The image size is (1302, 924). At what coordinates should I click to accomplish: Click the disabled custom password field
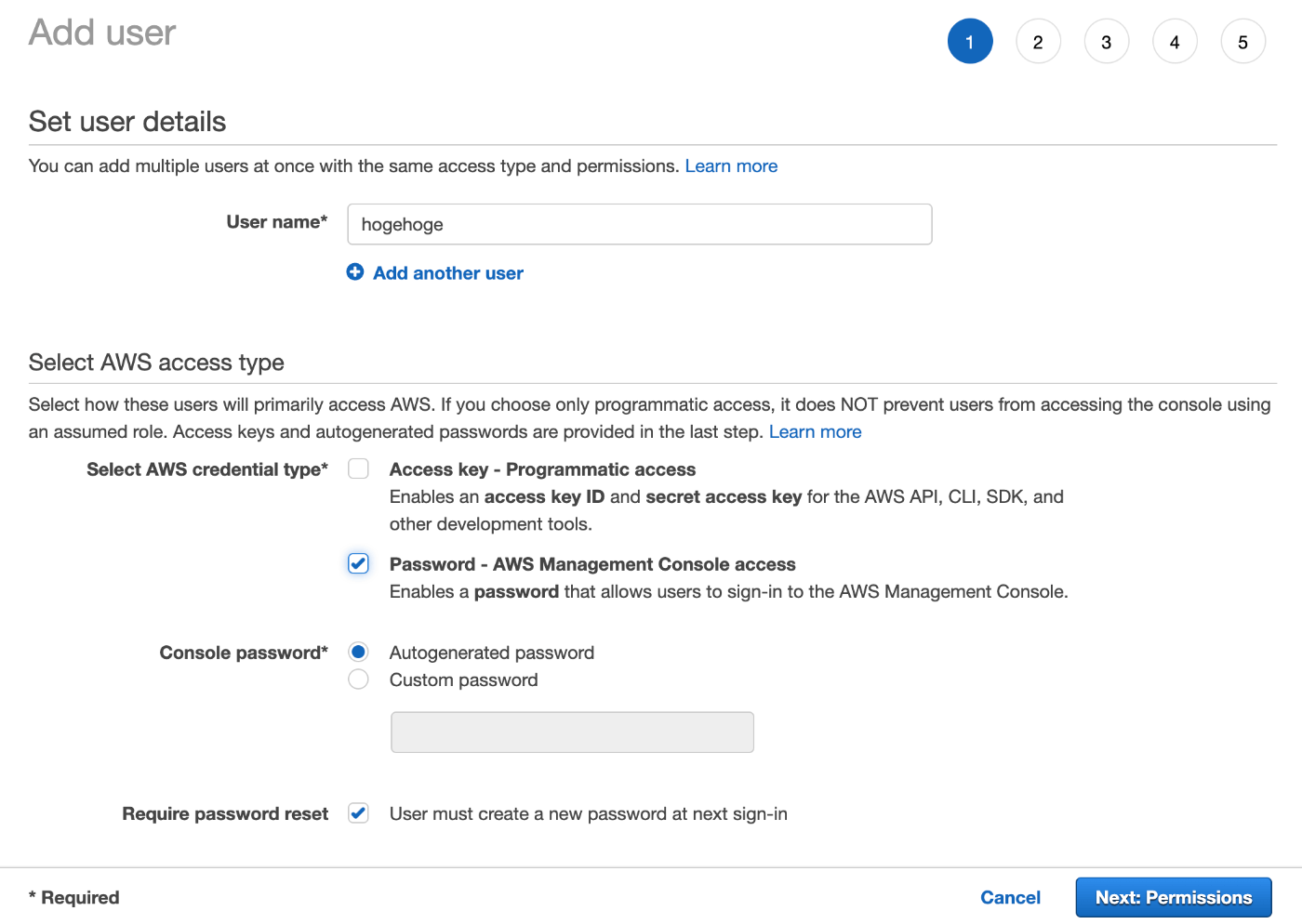click(x=572, y=733)
